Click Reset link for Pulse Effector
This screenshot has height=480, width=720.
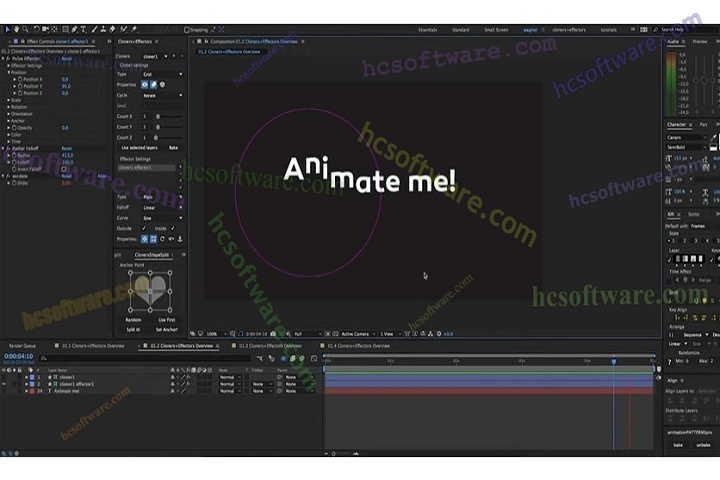67,59
